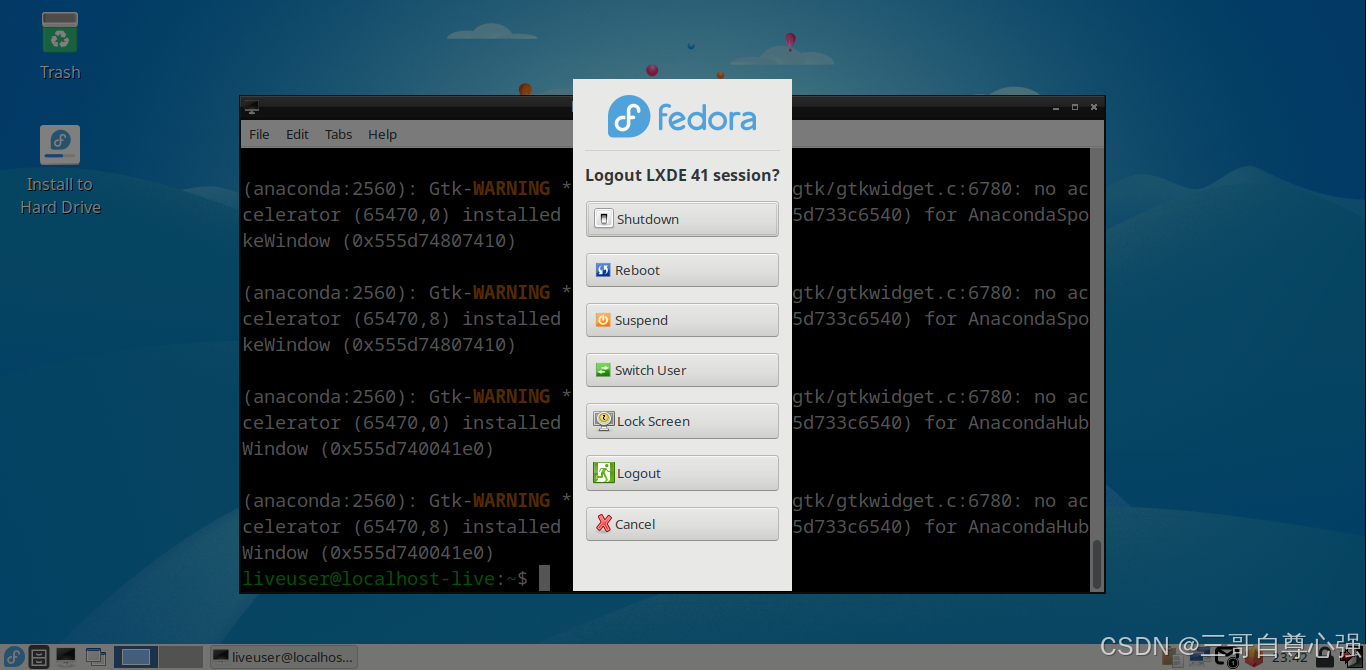The width and height of the screenshot is (1366, 670).
Task: Open the Trash desktop icon
Action: point(60,46)
